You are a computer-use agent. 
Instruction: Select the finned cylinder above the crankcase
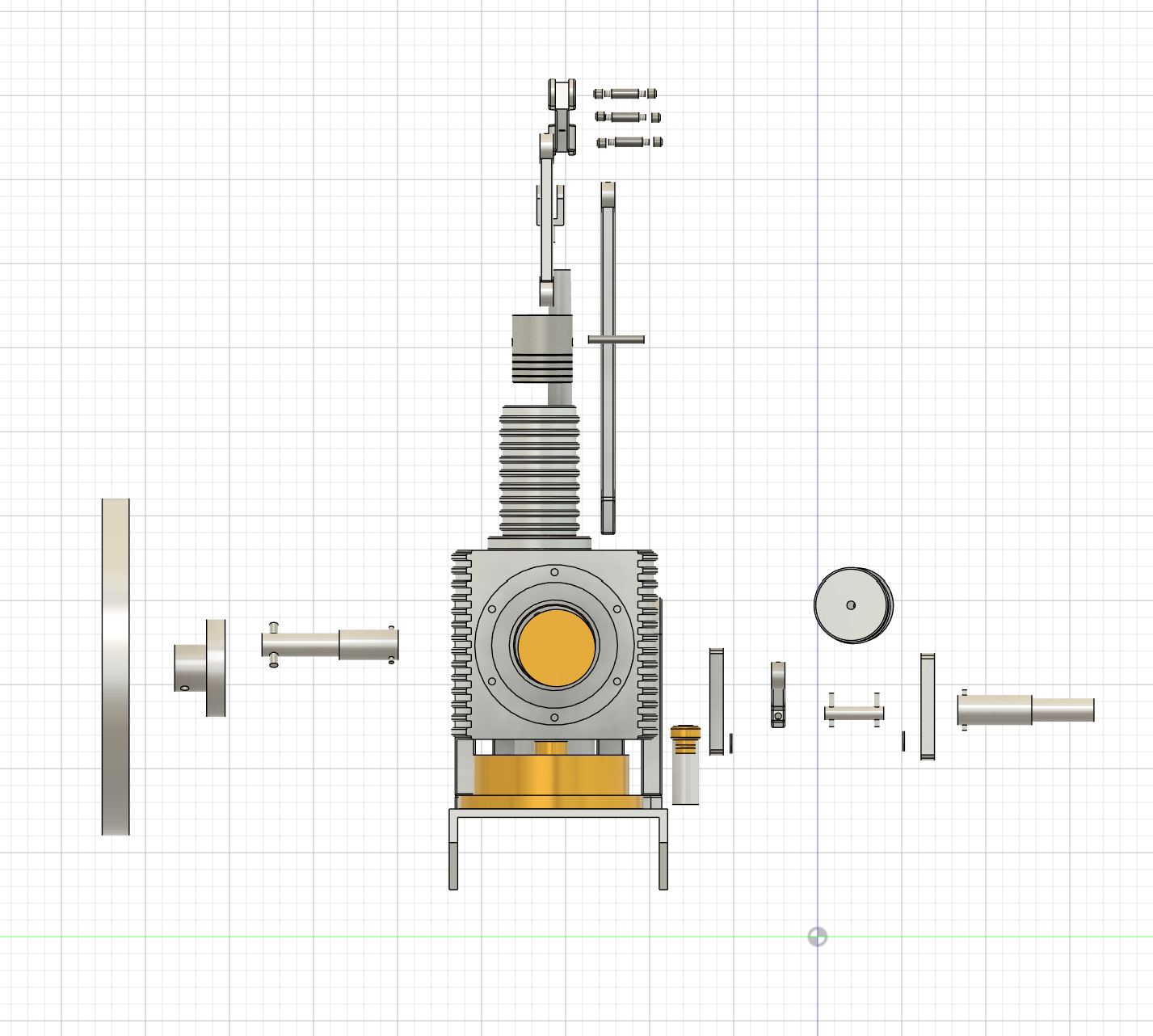tap(540, 470)
